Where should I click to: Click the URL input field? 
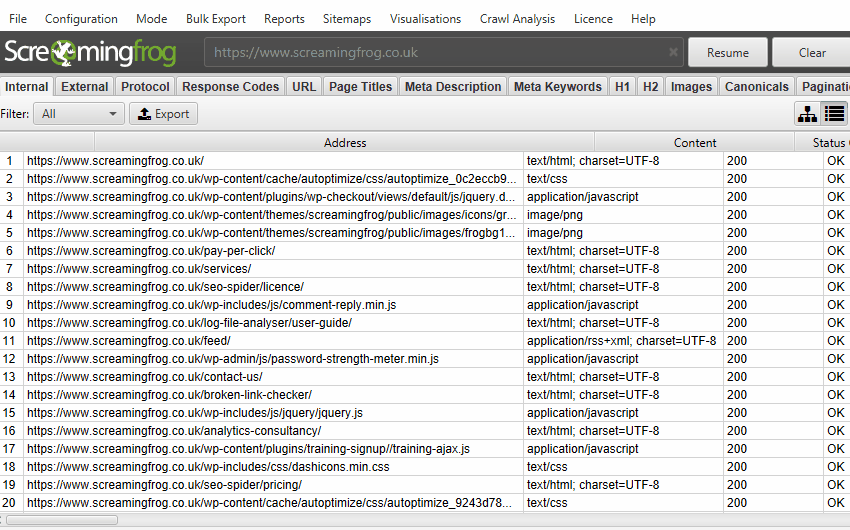tap(435, 53)
